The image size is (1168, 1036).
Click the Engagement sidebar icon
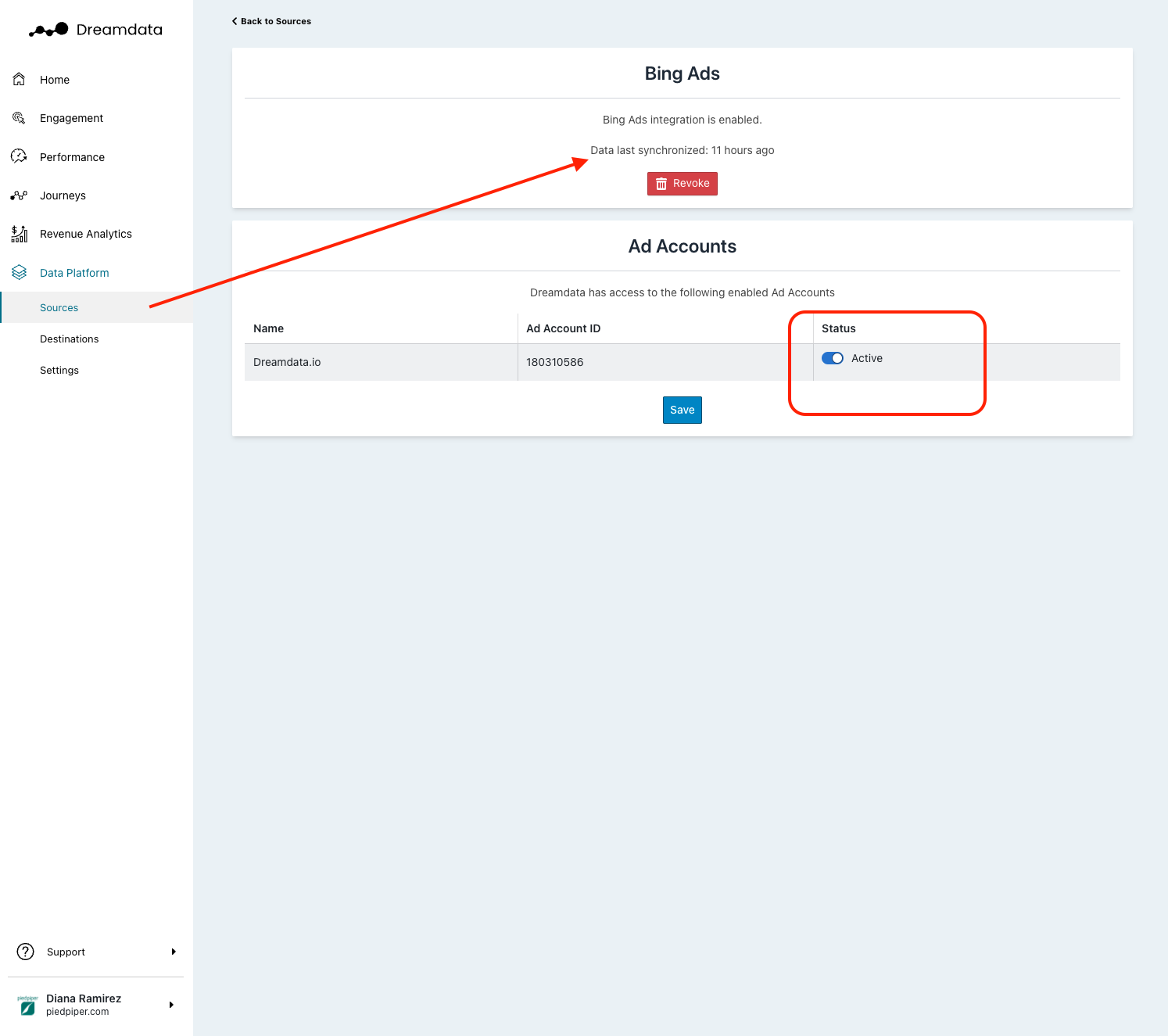pos(19,118)
